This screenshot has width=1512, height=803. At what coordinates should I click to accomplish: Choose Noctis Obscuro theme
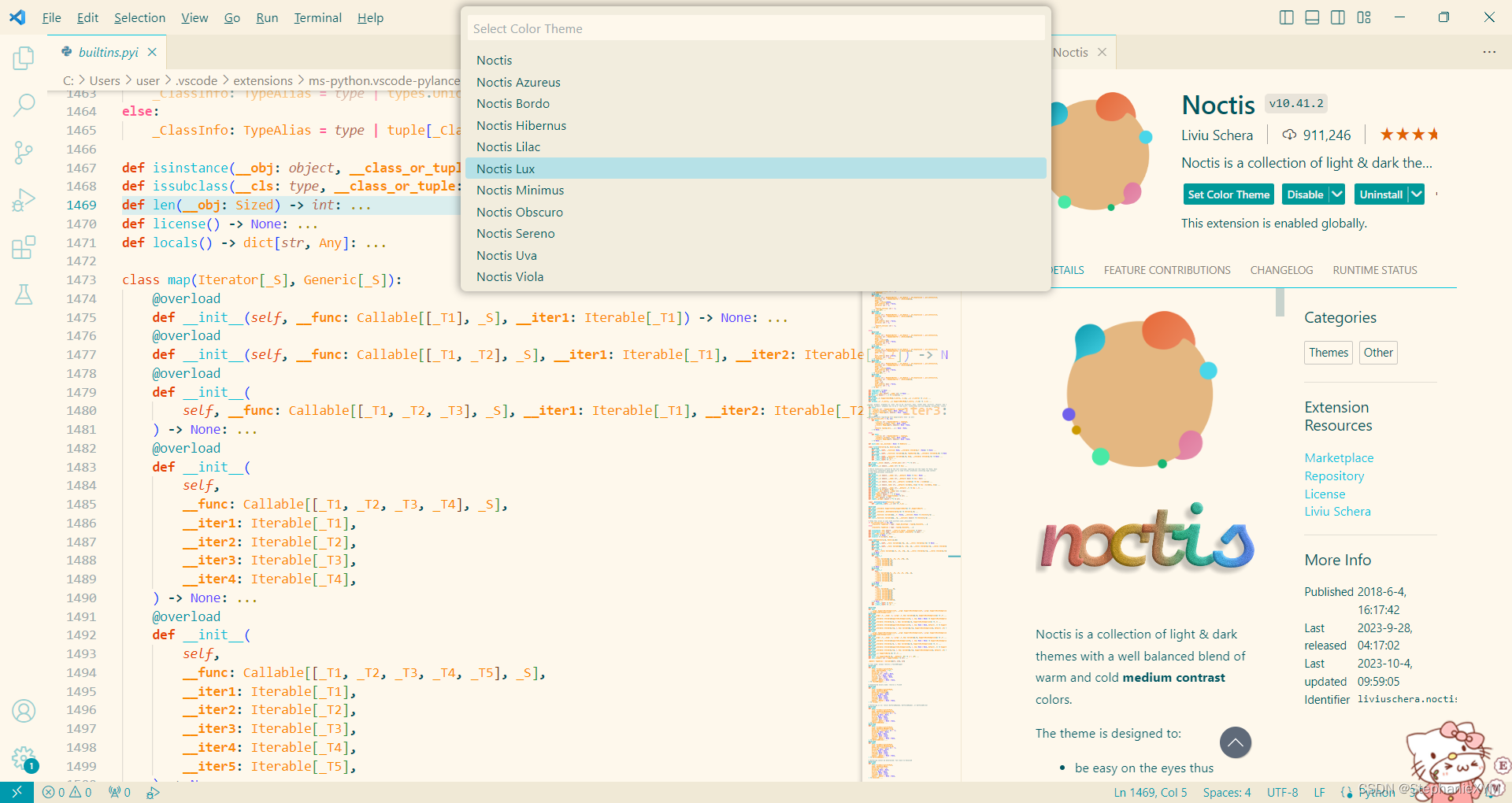pos(756,212)
